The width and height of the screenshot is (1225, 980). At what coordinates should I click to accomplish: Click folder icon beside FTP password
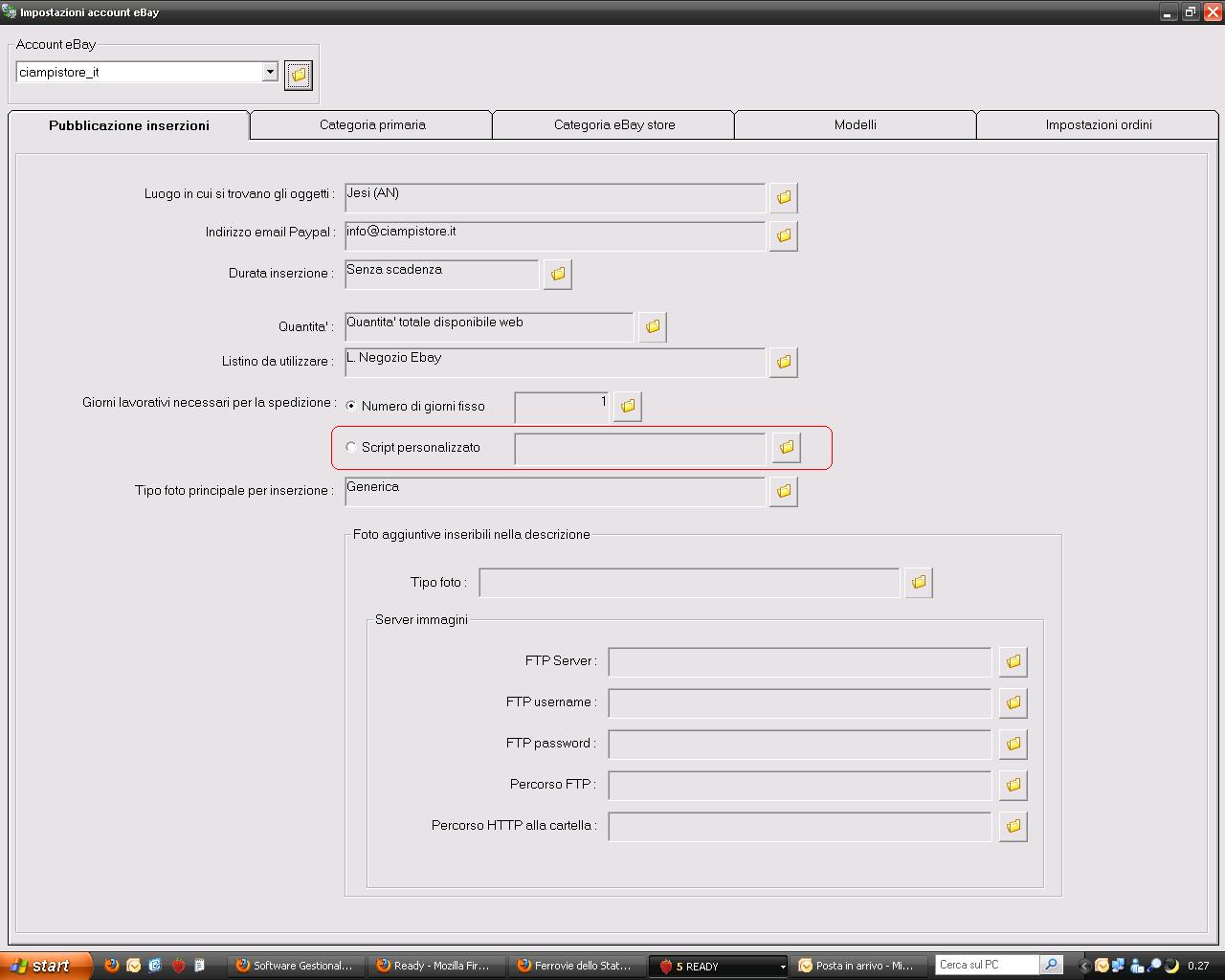pyautogui.click(x=1013, y=744)
